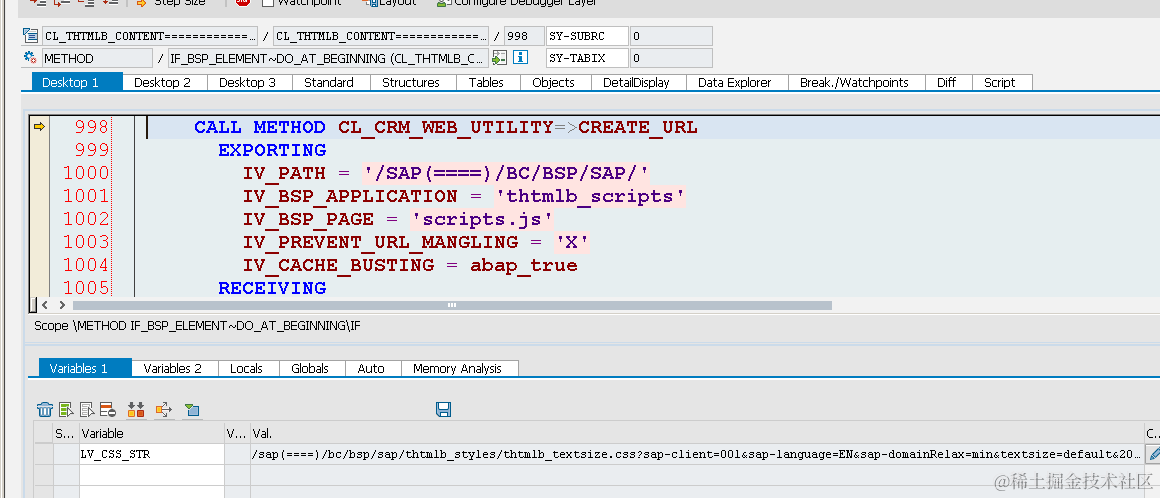Click the pencil edit icon for LV_CSS_STR
This screenshot has width=1160, height=498.
tap(1153, 454)
